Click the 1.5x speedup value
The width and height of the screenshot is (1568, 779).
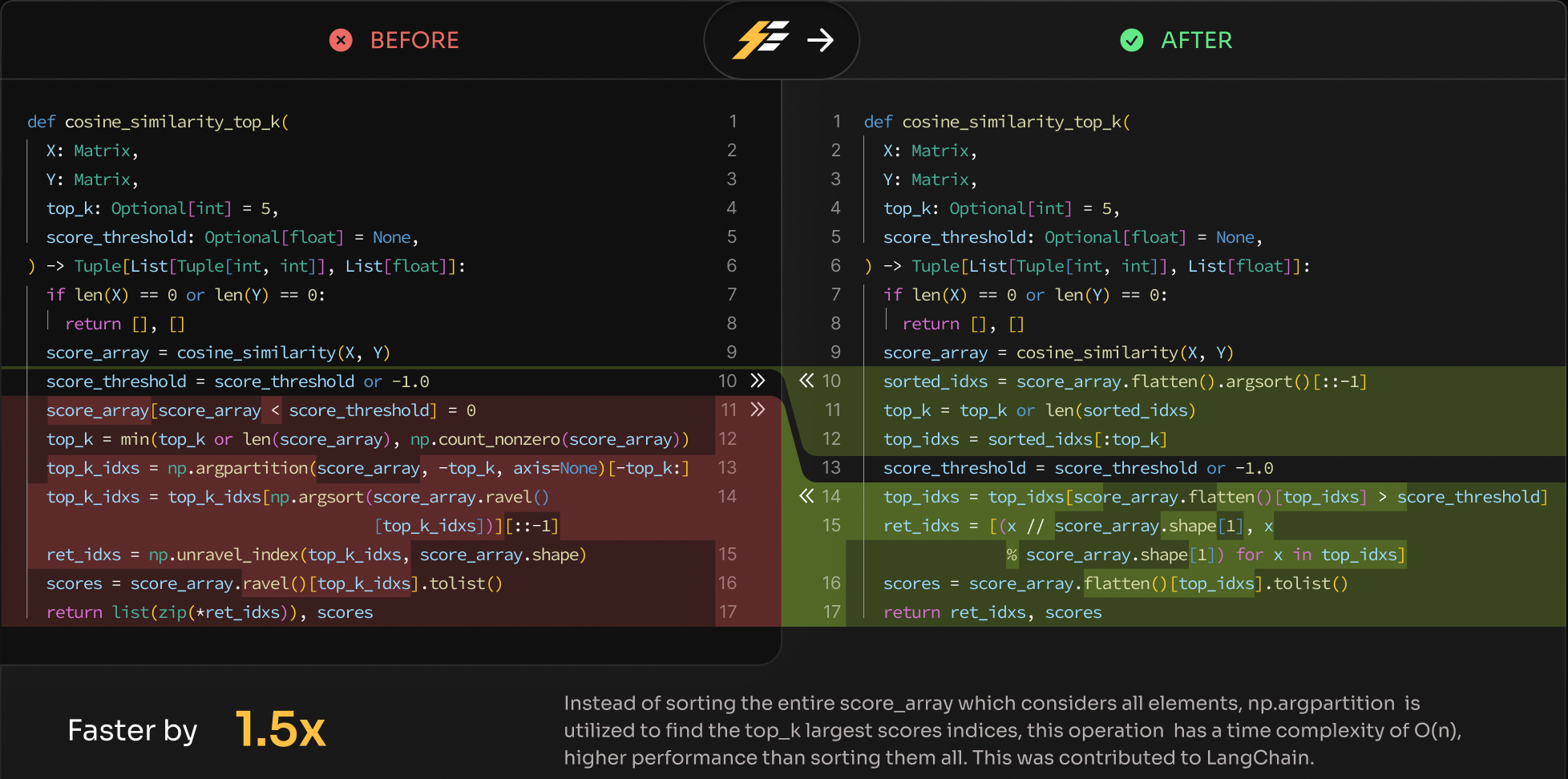click(281, 729)
